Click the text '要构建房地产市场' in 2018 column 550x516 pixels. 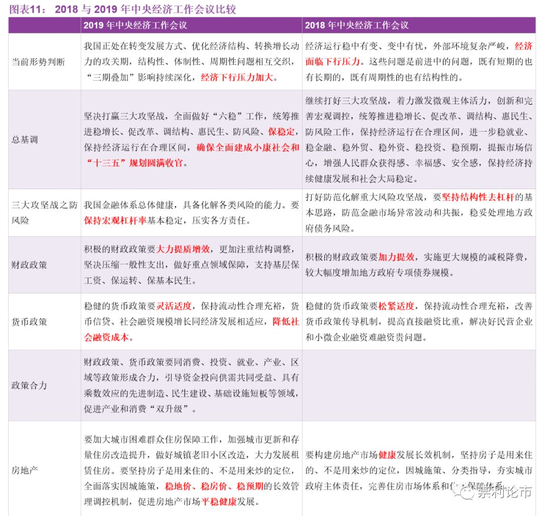coord(341,455)
